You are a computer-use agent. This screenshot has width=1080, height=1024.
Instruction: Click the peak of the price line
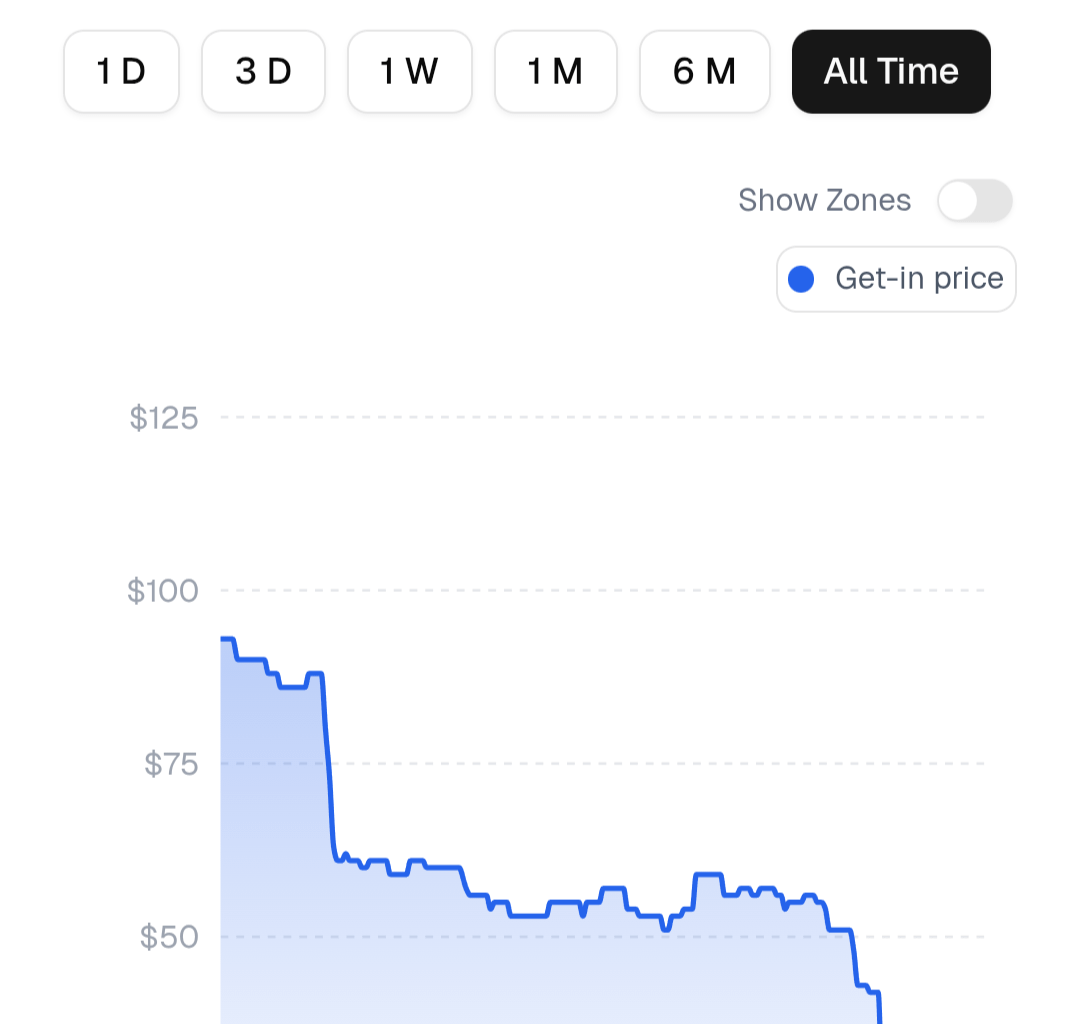[225, 637]
